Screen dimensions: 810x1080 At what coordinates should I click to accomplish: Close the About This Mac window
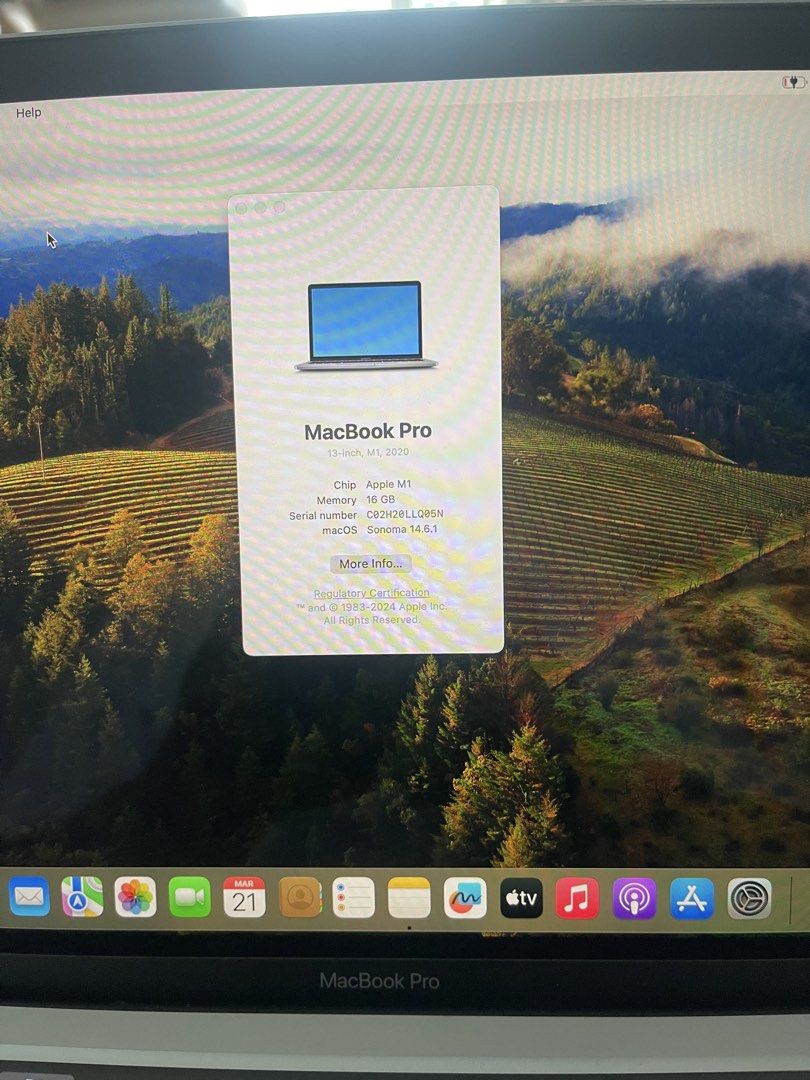pyautogui.click(x=241, y=207)
